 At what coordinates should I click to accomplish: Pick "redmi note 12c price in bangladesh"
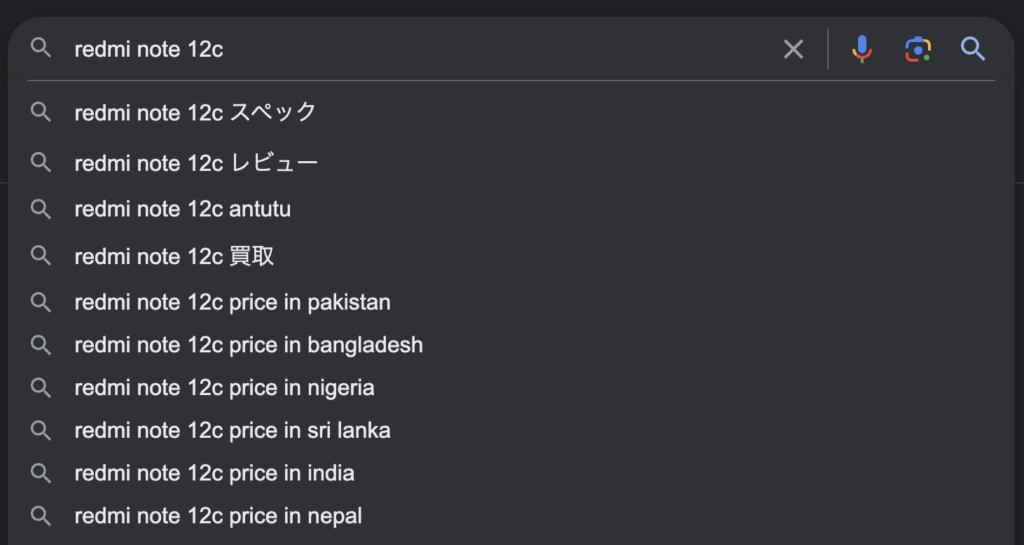[248, 345]
